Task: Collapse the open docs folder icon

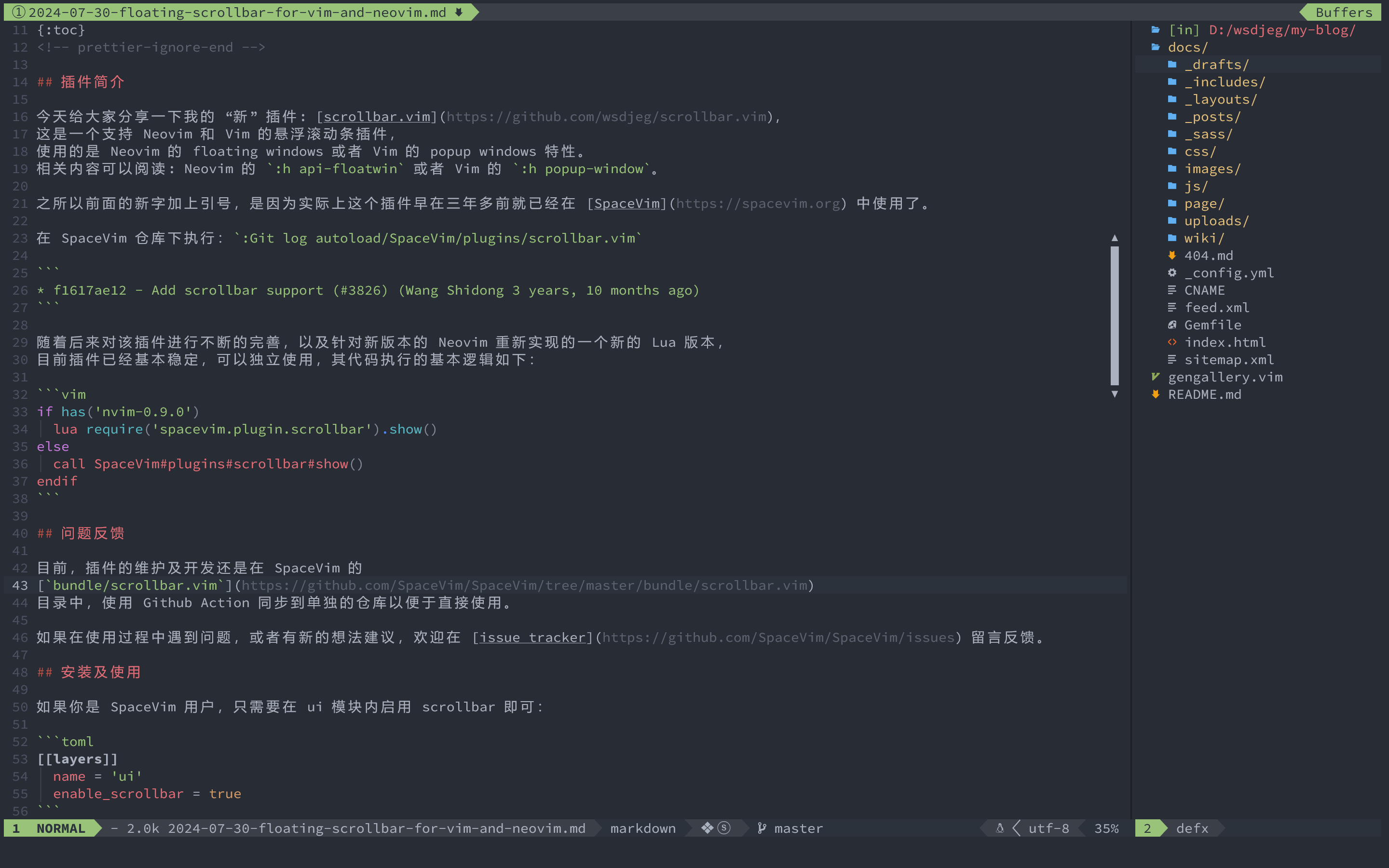Action: pos(1156,47)
